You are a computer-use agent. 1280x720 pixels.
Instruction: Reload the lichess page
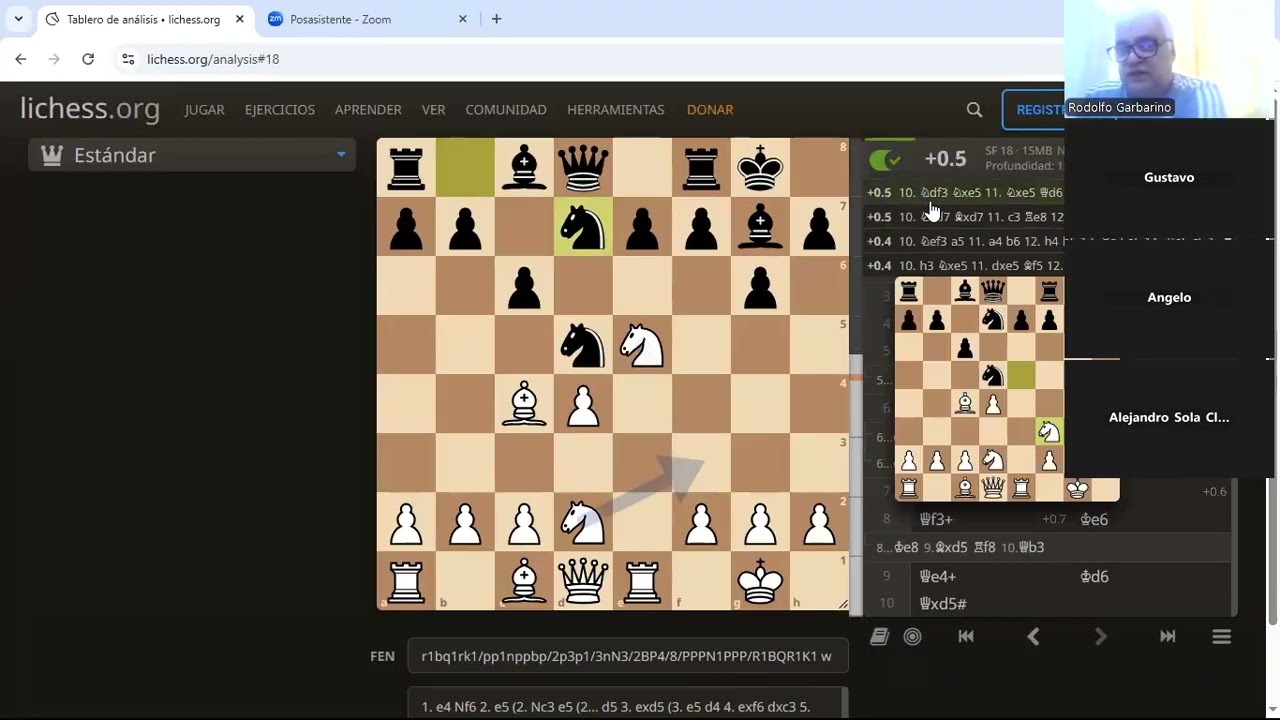click(x=88, y=59)
